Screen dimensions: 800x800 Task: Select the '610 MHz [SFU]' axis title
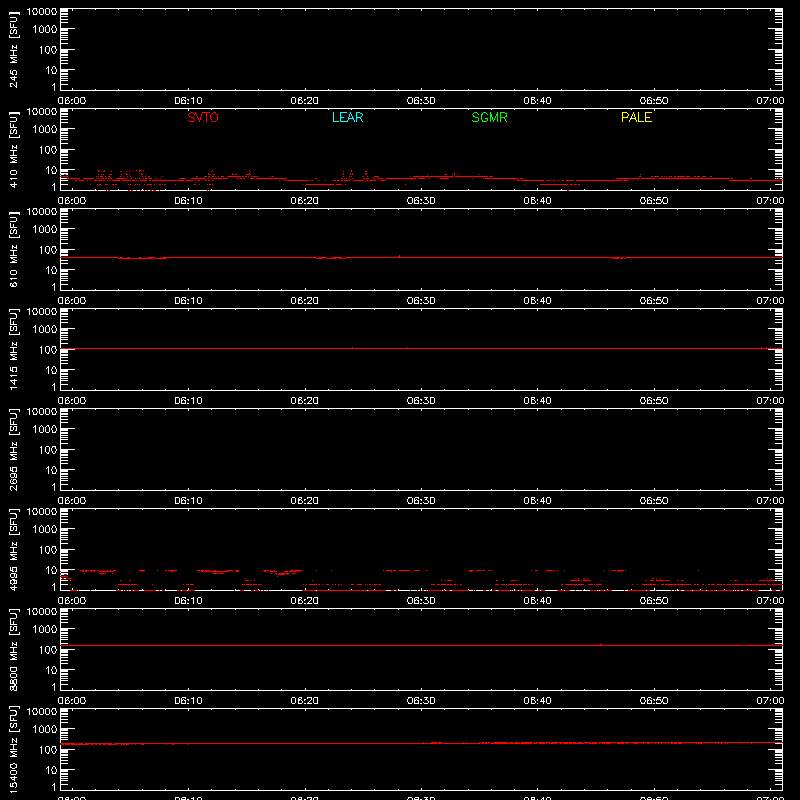point(13,249)
